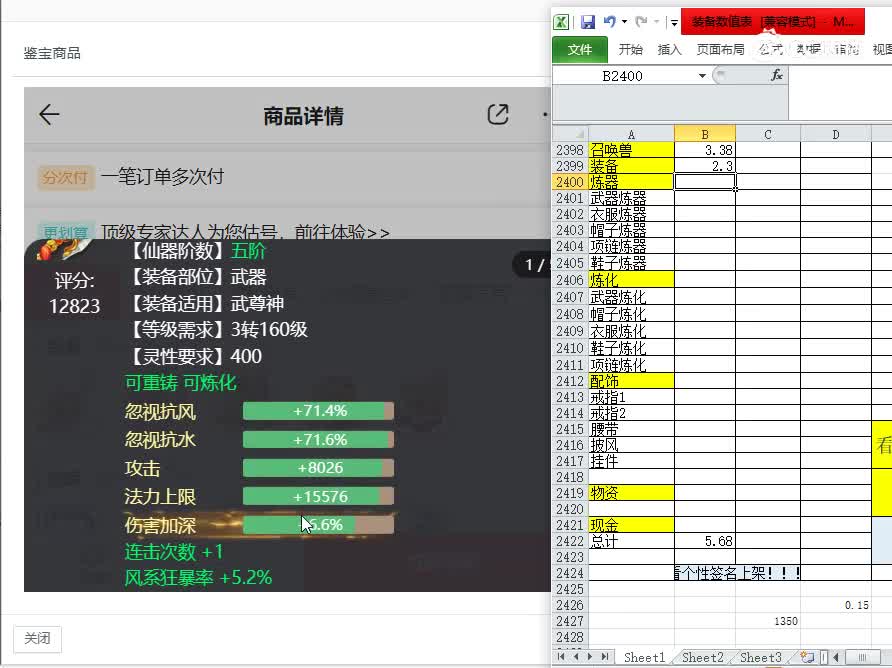Image resolution: width=892 pixels, height=668 pixels.
Task: Click the back arrow on 商品详情 page
Action: [49, 114]
